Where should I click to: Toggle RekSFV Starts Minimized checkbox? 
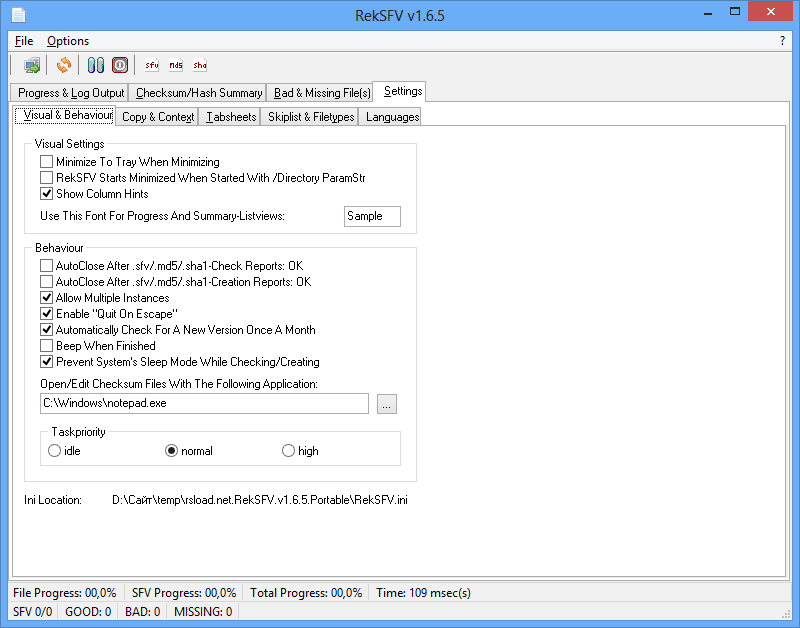46,178
